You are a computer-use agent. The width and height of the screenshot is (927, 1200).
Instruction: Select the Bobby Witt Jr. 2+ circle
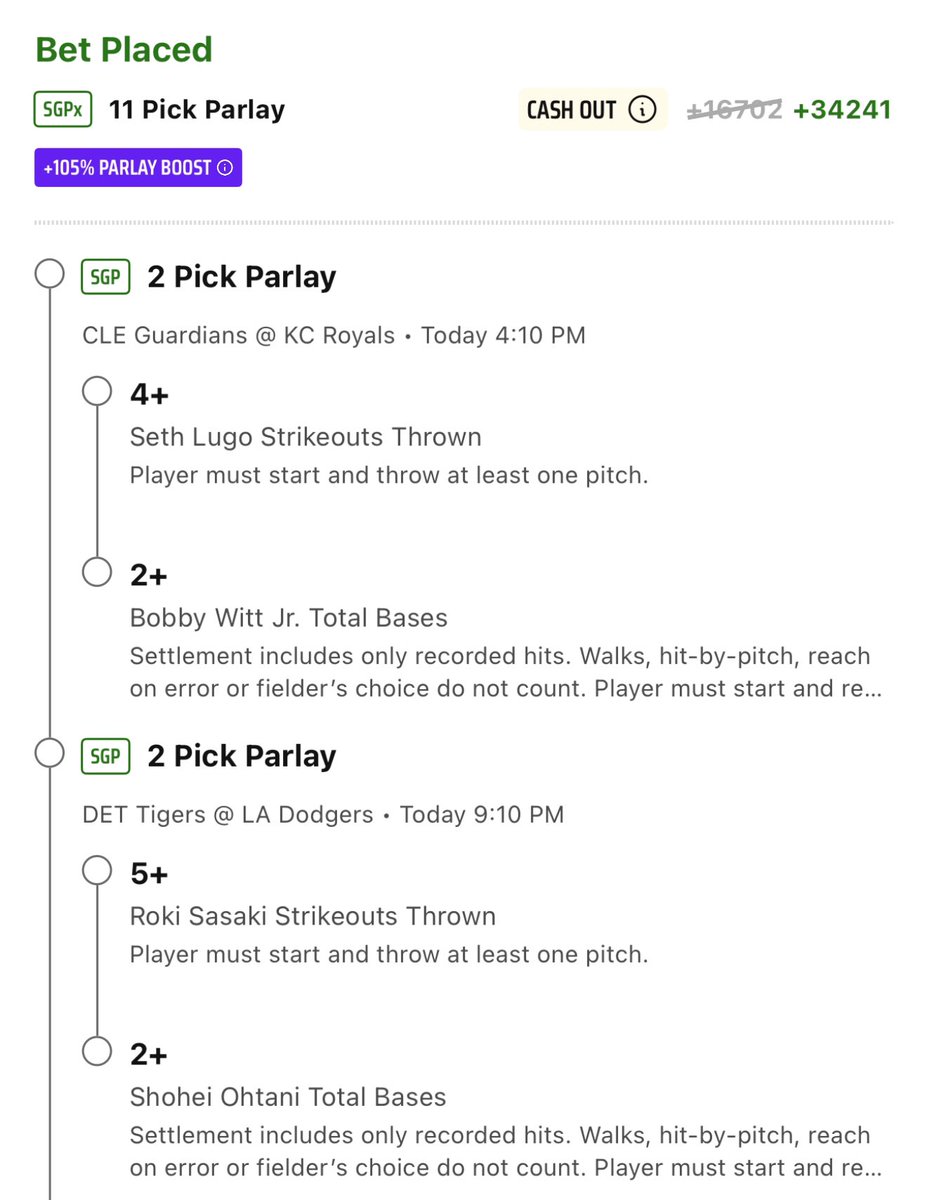(97, 572)
